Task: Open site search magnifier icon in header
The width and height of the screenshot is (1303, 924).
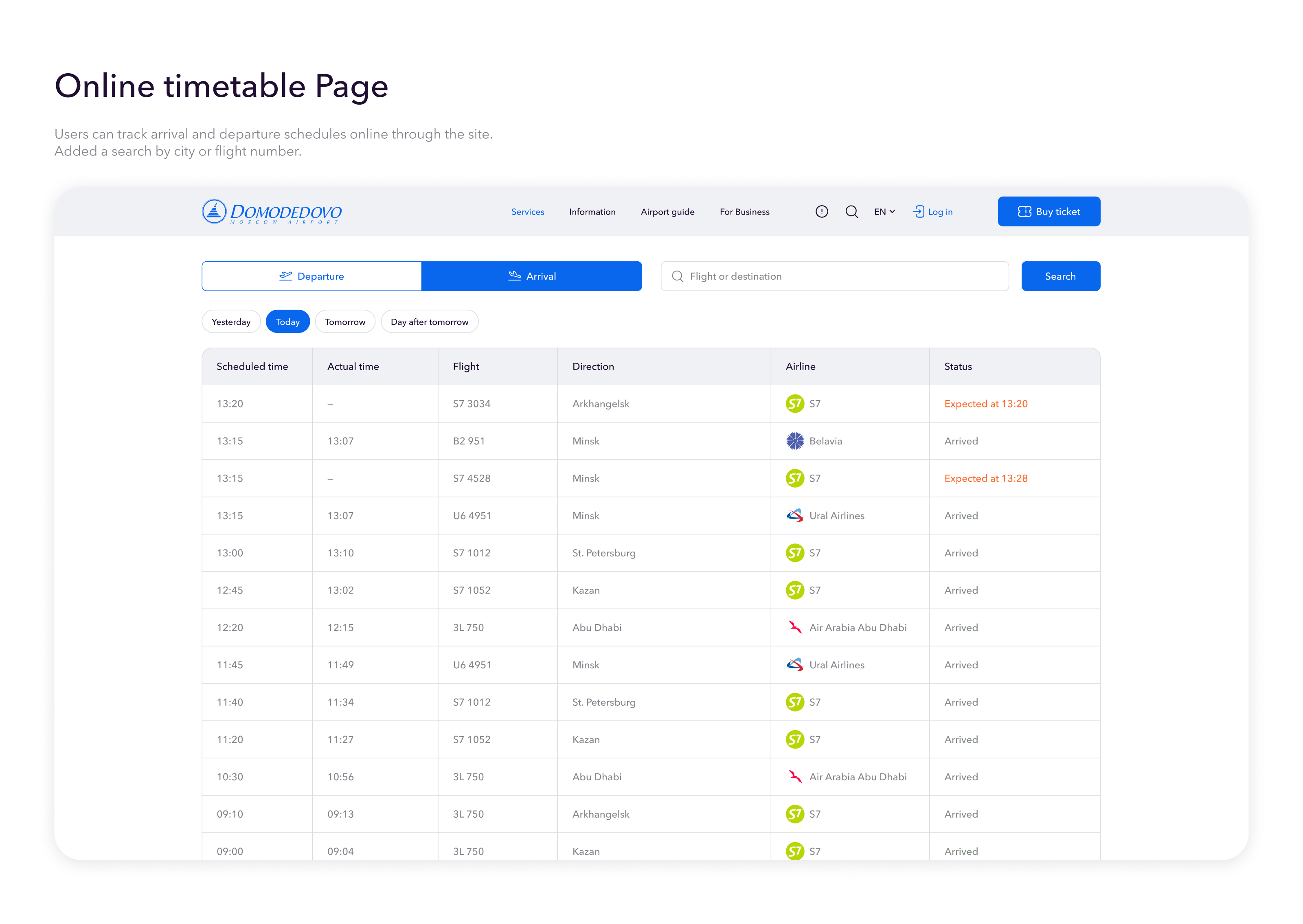Action: 851,212
